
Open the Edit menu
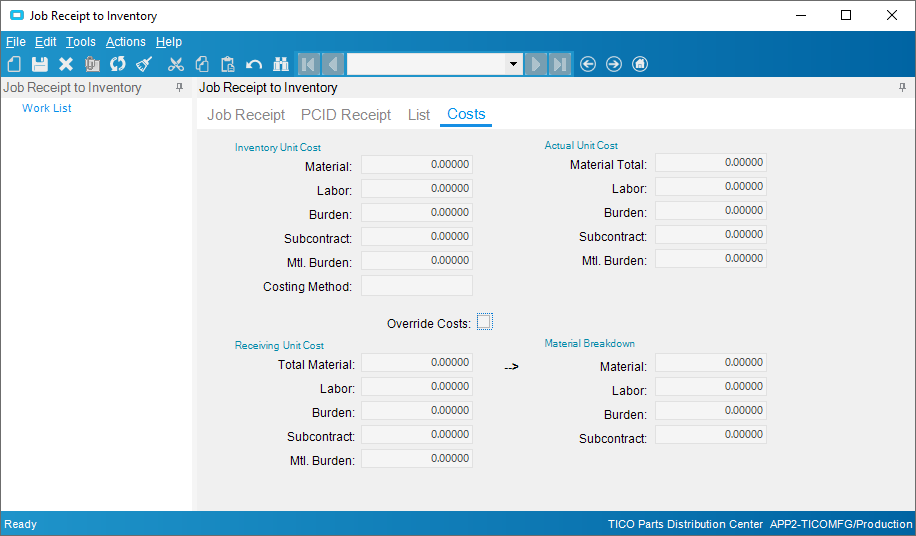click(x=46, y=42)
